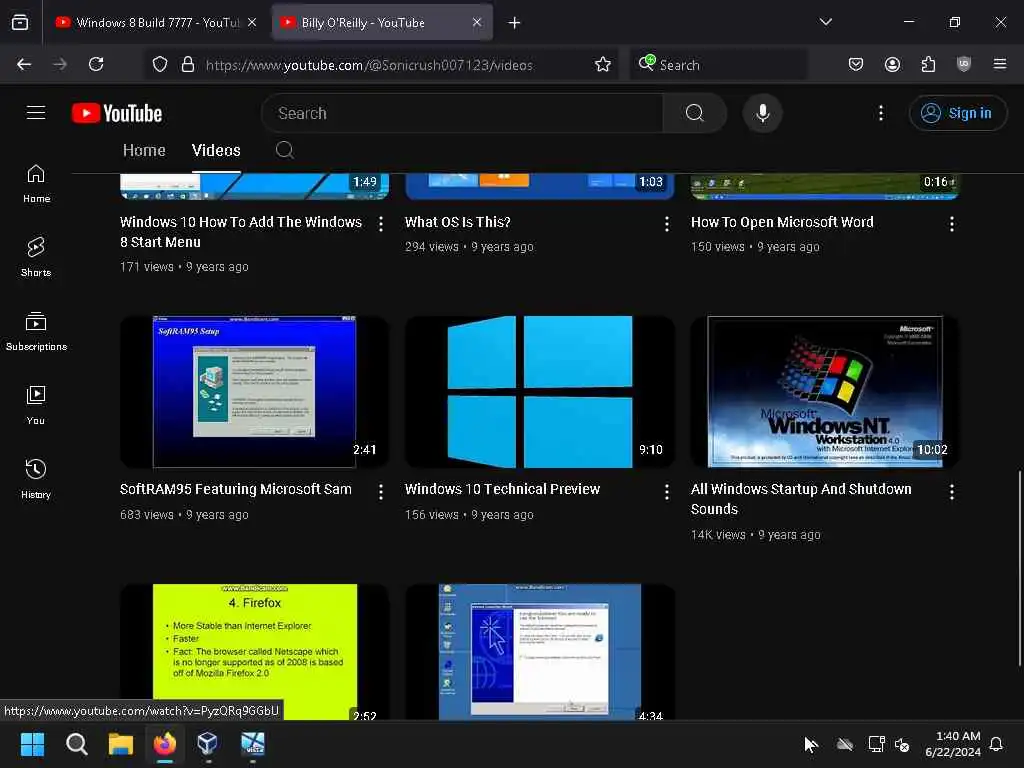Go back one page in browser

24,64
